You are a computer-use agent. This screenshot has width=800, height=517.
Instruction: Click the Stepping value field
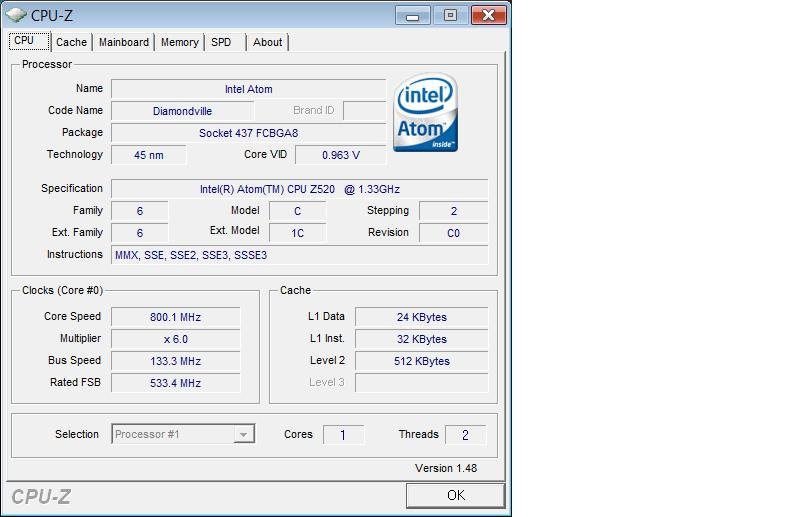(x=454, y=211)
